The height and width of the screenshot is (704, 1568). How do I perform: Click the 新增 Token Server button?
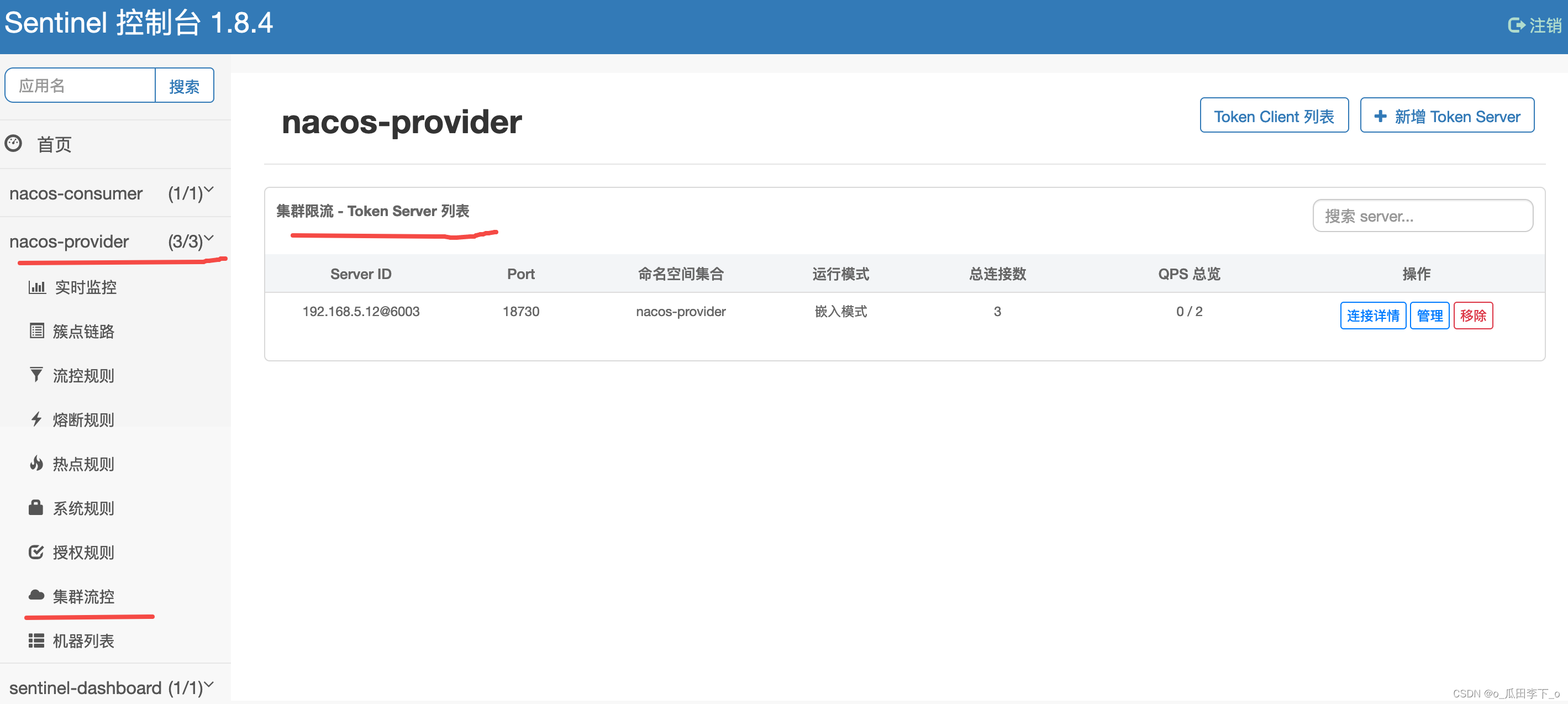(1446, 115)
